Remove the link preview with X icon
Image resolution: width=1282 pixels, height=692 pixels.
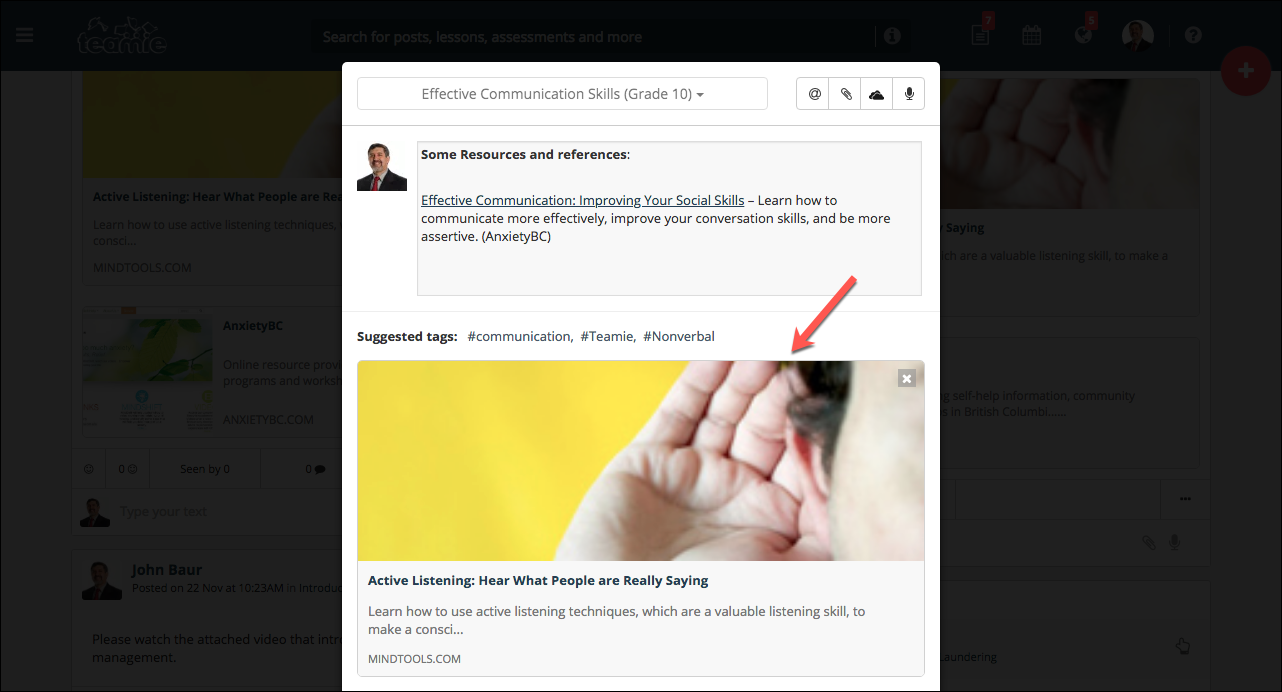pos(907,378)
